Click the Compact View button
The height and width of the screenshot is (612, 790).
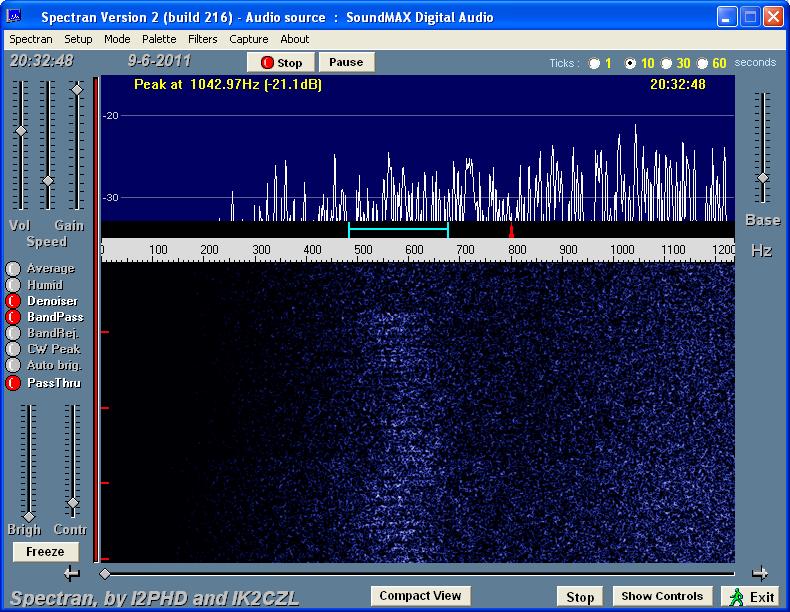coord(420,596)
